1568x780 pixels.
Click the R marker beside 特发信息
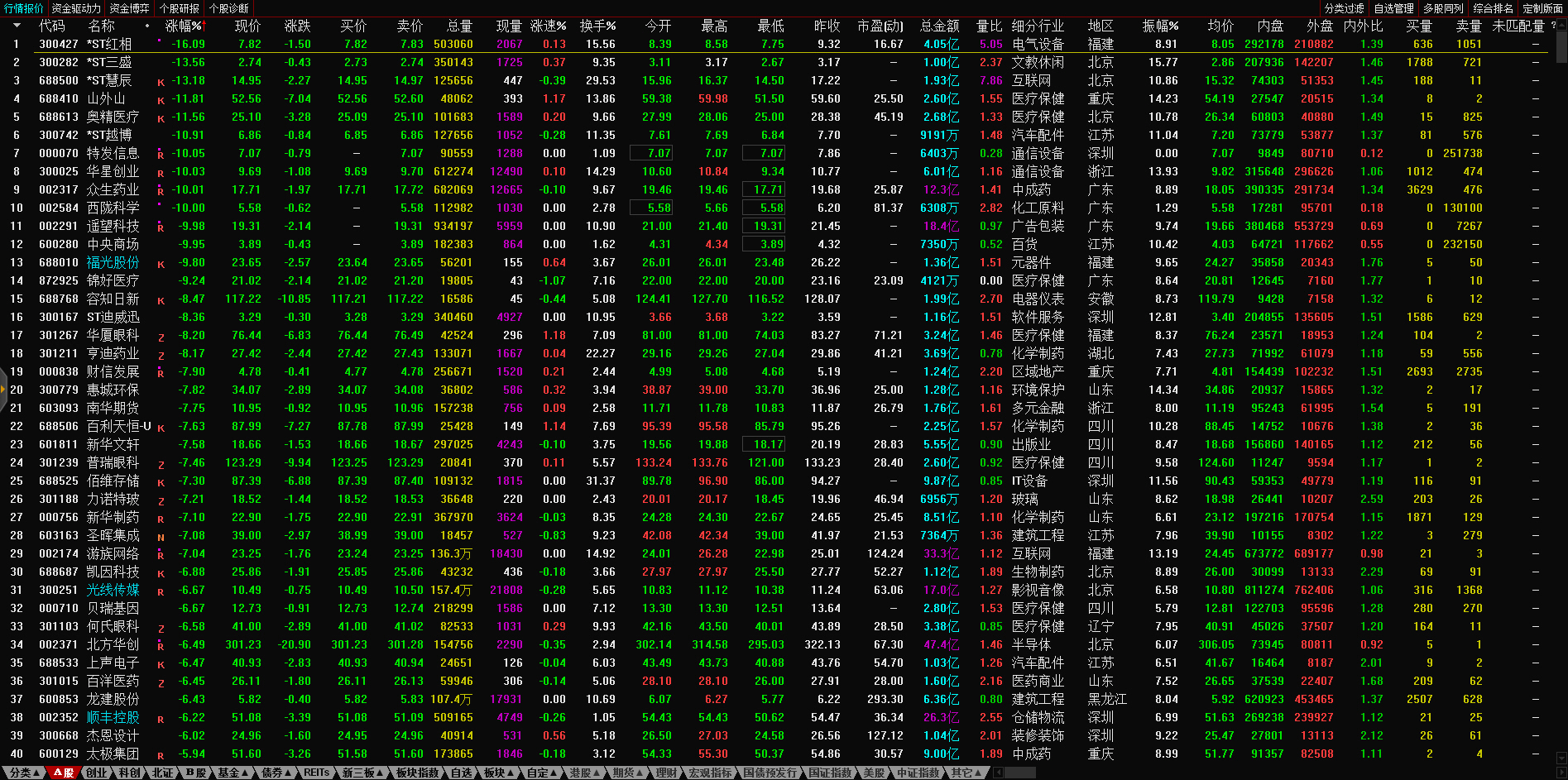pyautogui.click(x=161, y=154)
